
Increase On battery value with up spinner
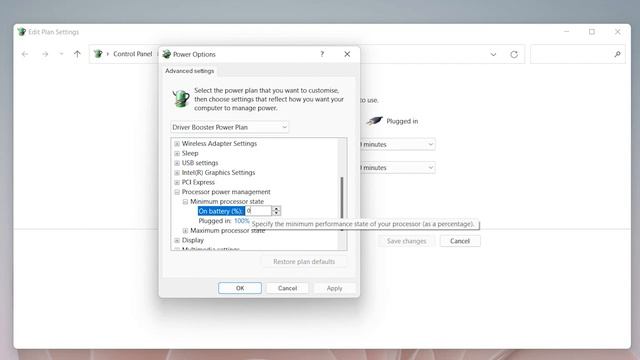[x=276, y=209]
